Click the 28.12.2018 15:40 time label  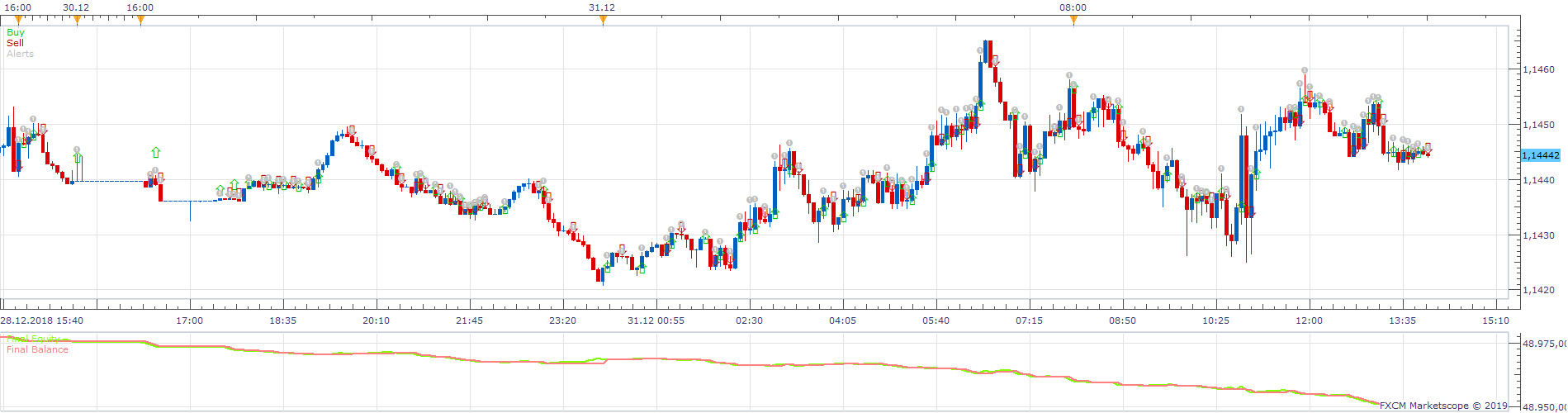(41, 320)
